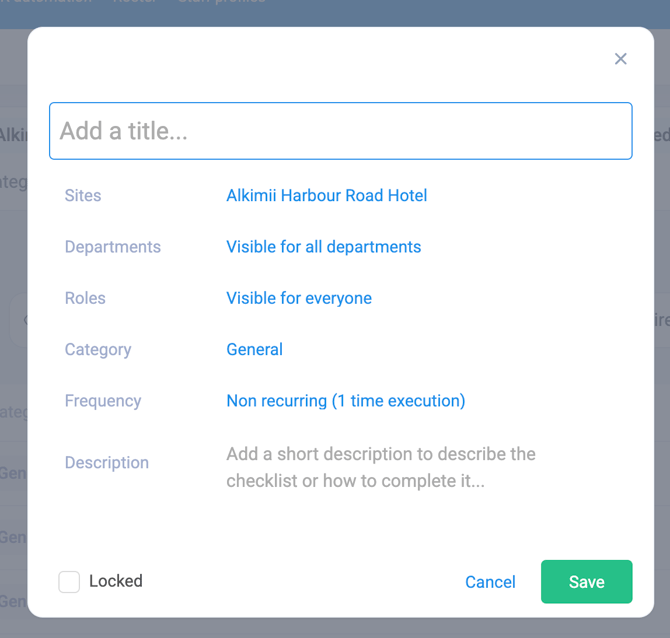Click the Sites field label
Image resolution: width=670 pixels, height=638 pixels.
tap(83, 195)
